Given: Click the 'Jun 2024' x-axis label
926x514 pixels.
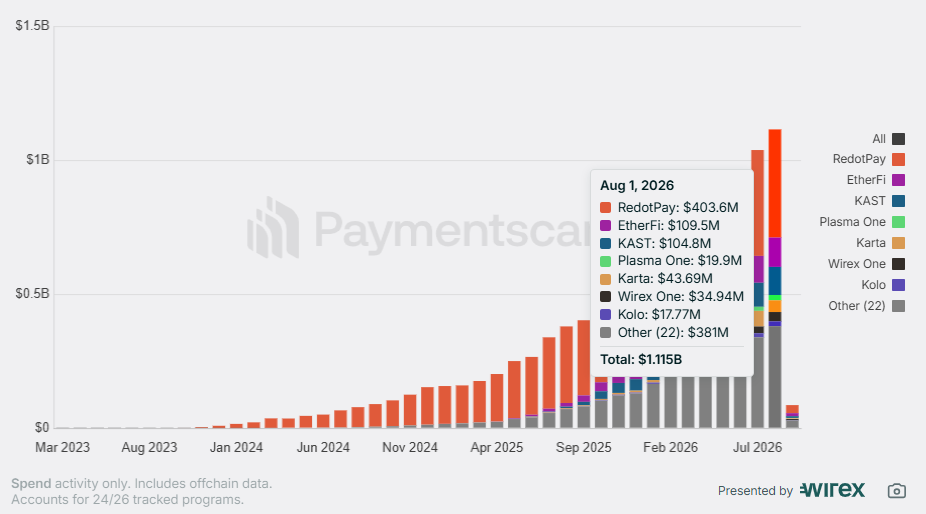Looking at the screenshot, I should 323,448.
